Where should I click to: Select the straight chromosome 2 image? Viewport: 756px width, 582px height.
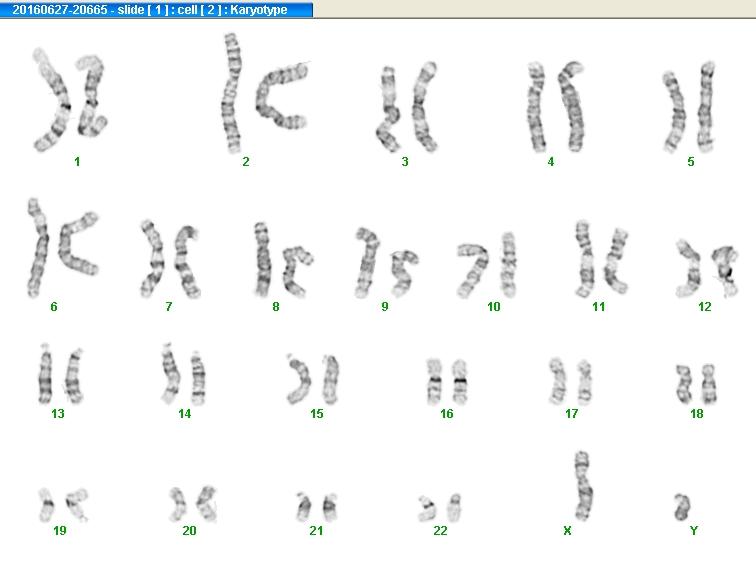coord(231,93)
